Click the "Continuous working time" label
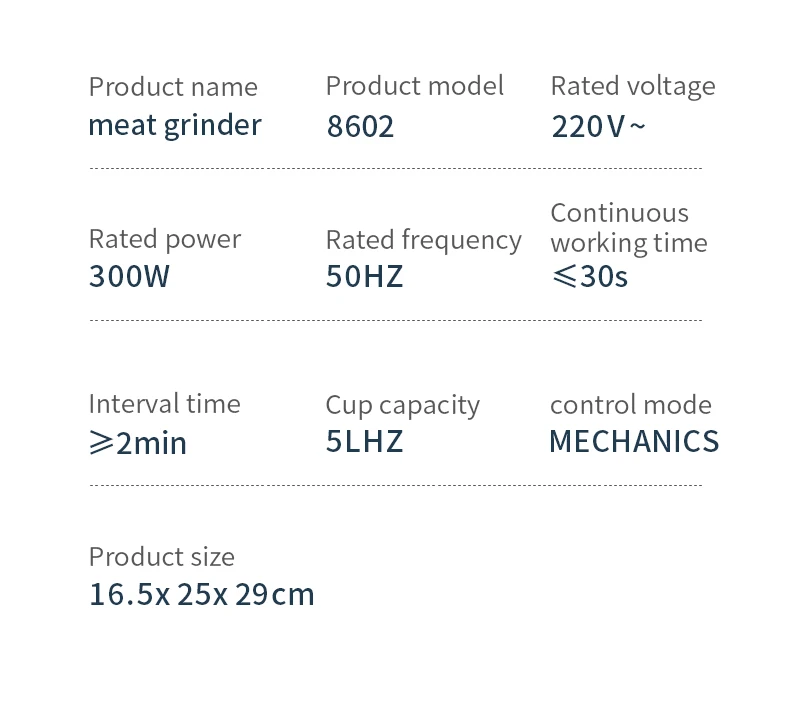This screenshot has height=702, width=788. point(628,227)
